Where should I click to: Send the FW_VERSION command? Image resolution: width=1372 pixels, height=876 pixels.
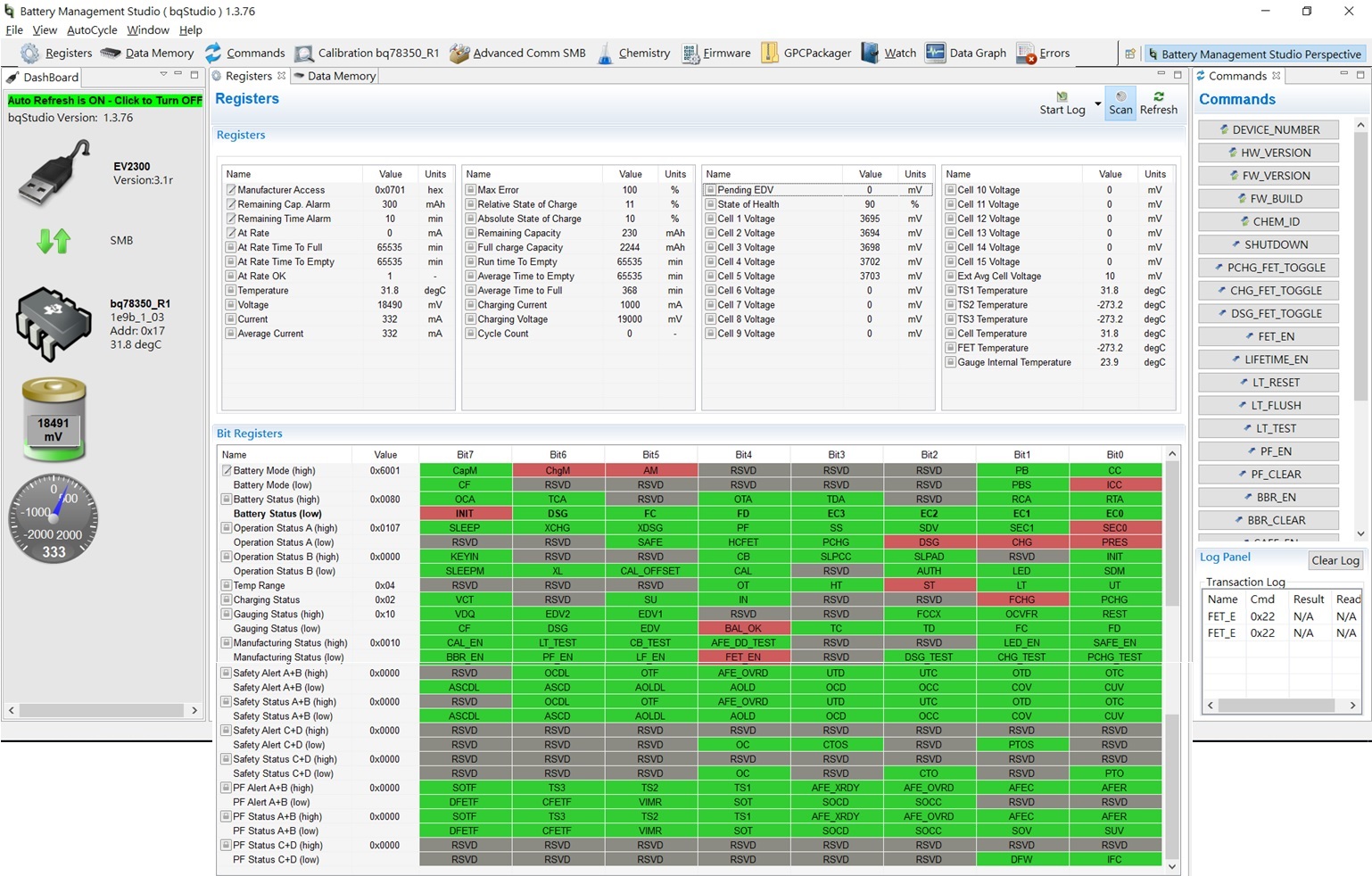[x=1269, y=176]
